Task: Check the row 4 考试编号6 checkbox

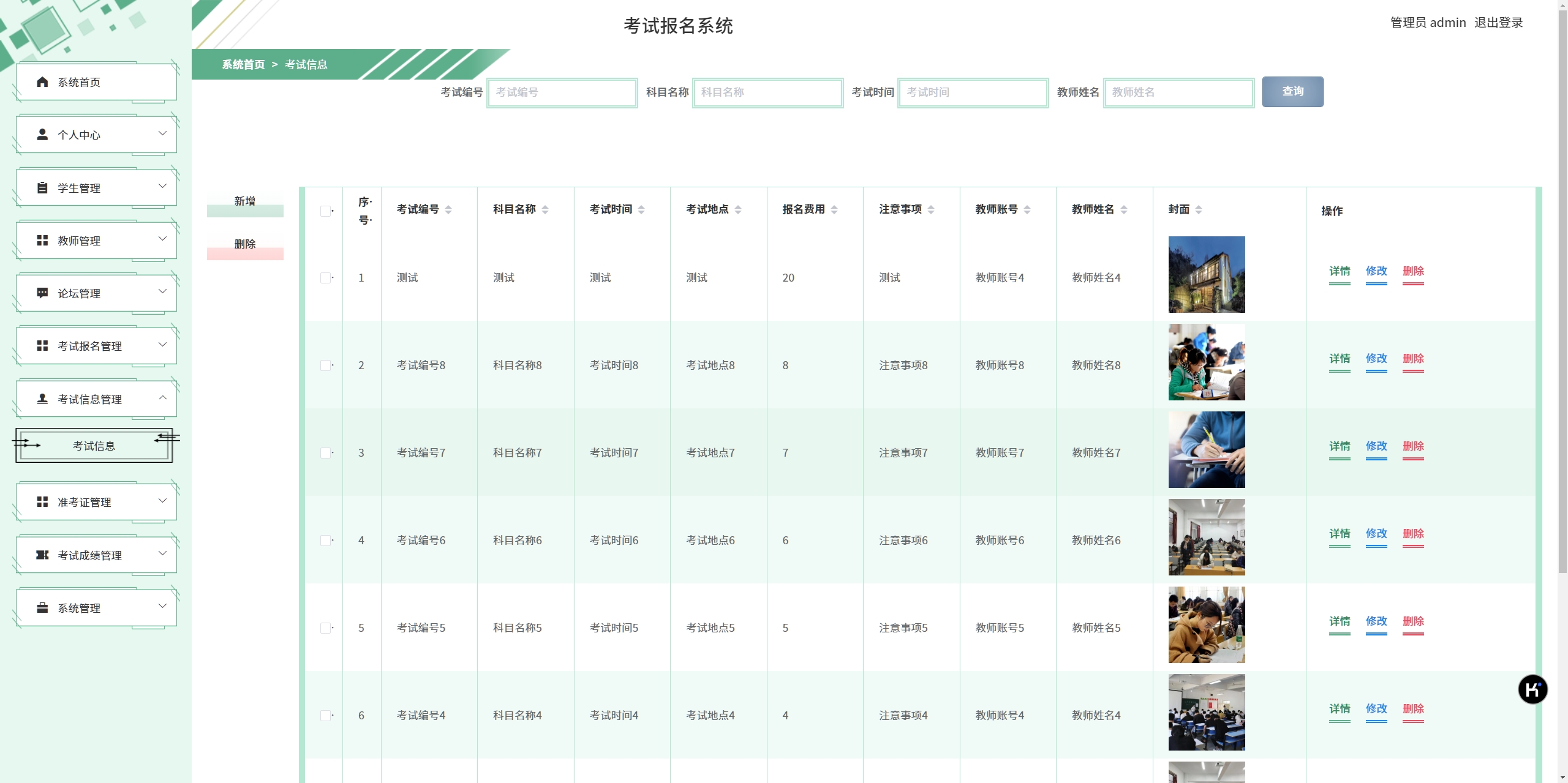Action: point(325,541)
